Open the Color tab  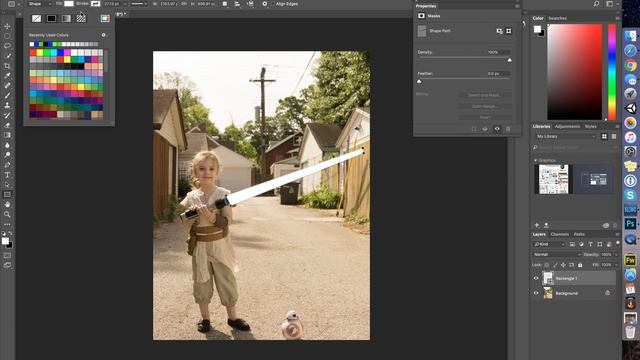[538, 18]
